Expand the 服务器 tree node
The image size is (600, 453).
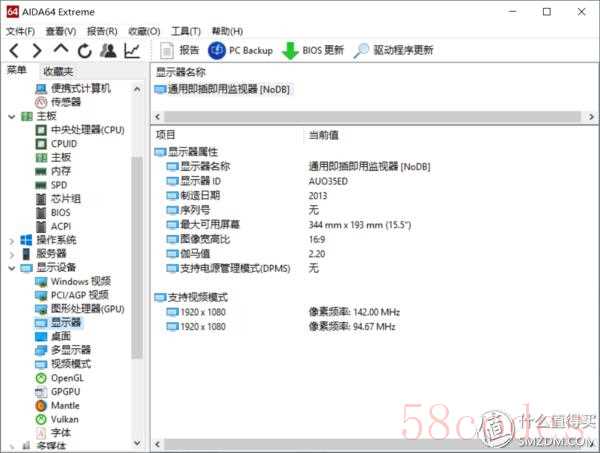point(12,254)
